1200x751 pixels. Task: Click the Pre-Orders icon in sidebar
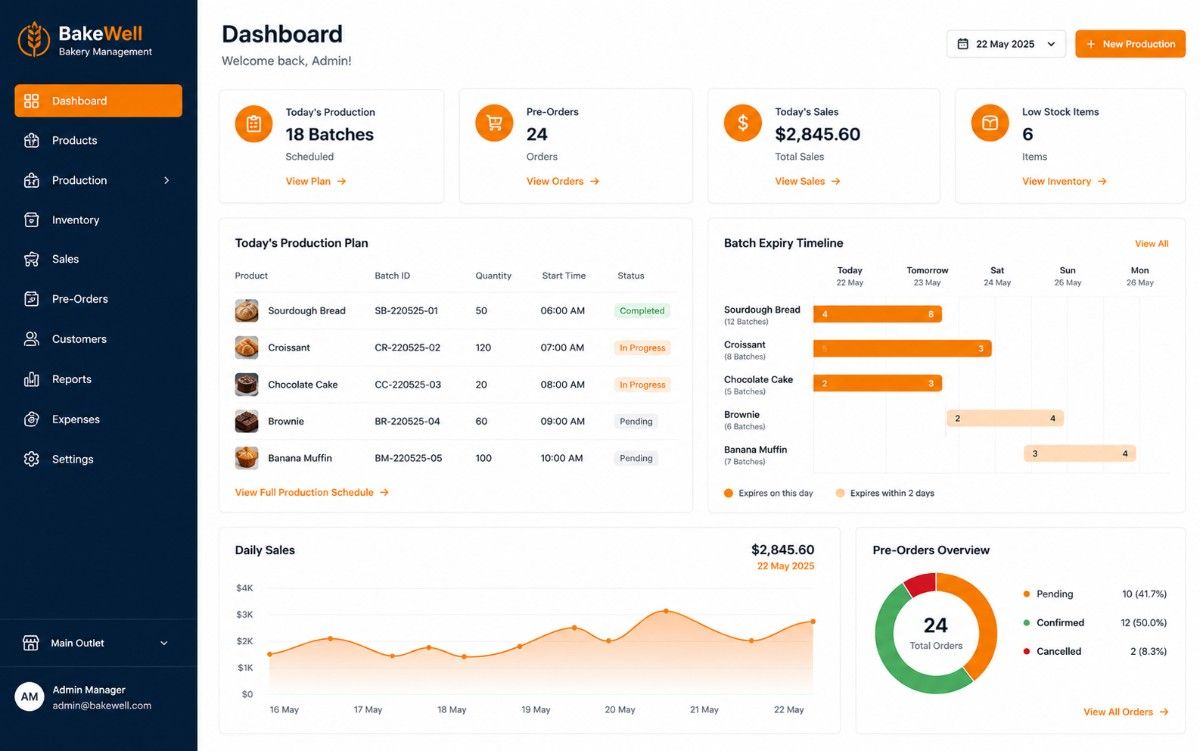pyautogui.click(x=31, y=299)
